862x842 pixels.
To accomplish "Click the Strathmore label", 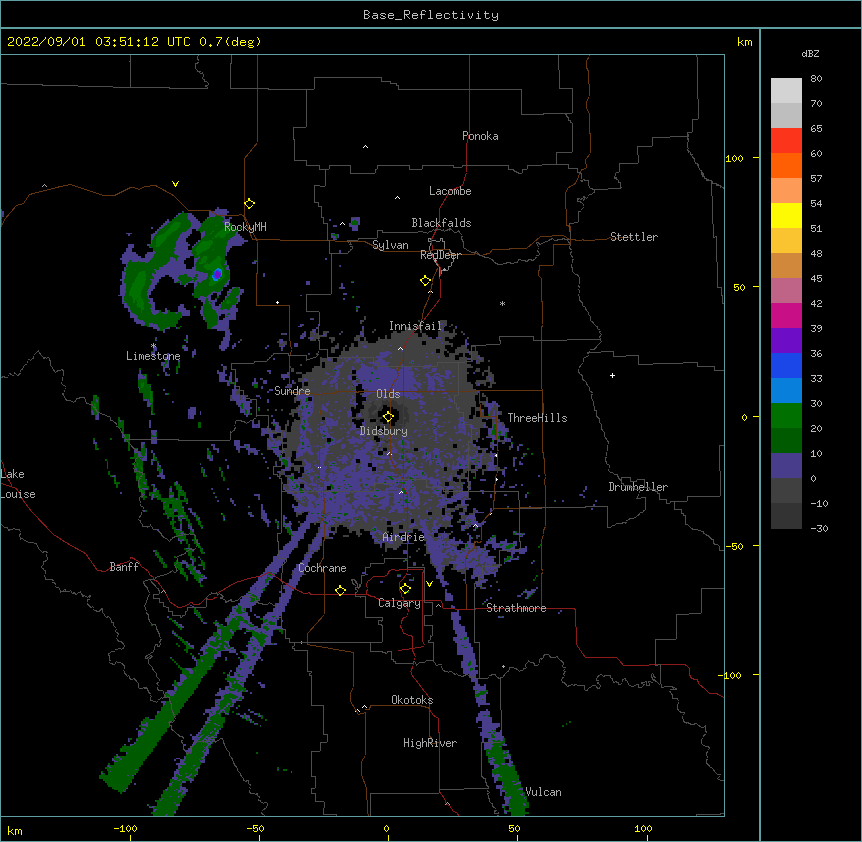I will tap(516, 608).
